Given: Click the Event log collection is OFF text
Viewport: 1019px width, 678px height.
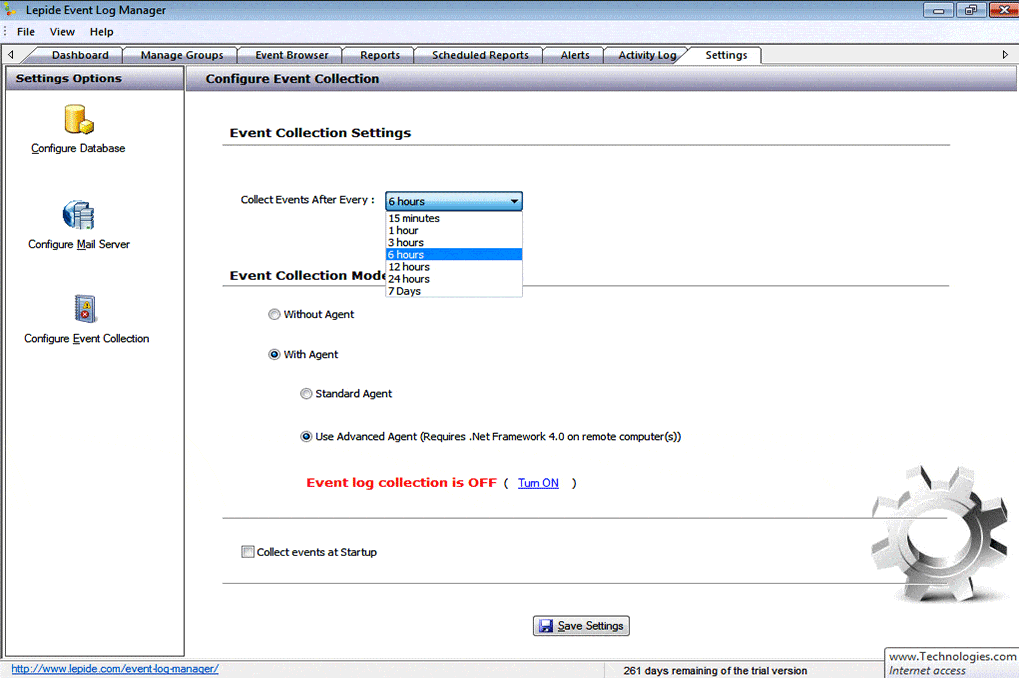Looking at the screenshot, I should click(x=402, y=483).
